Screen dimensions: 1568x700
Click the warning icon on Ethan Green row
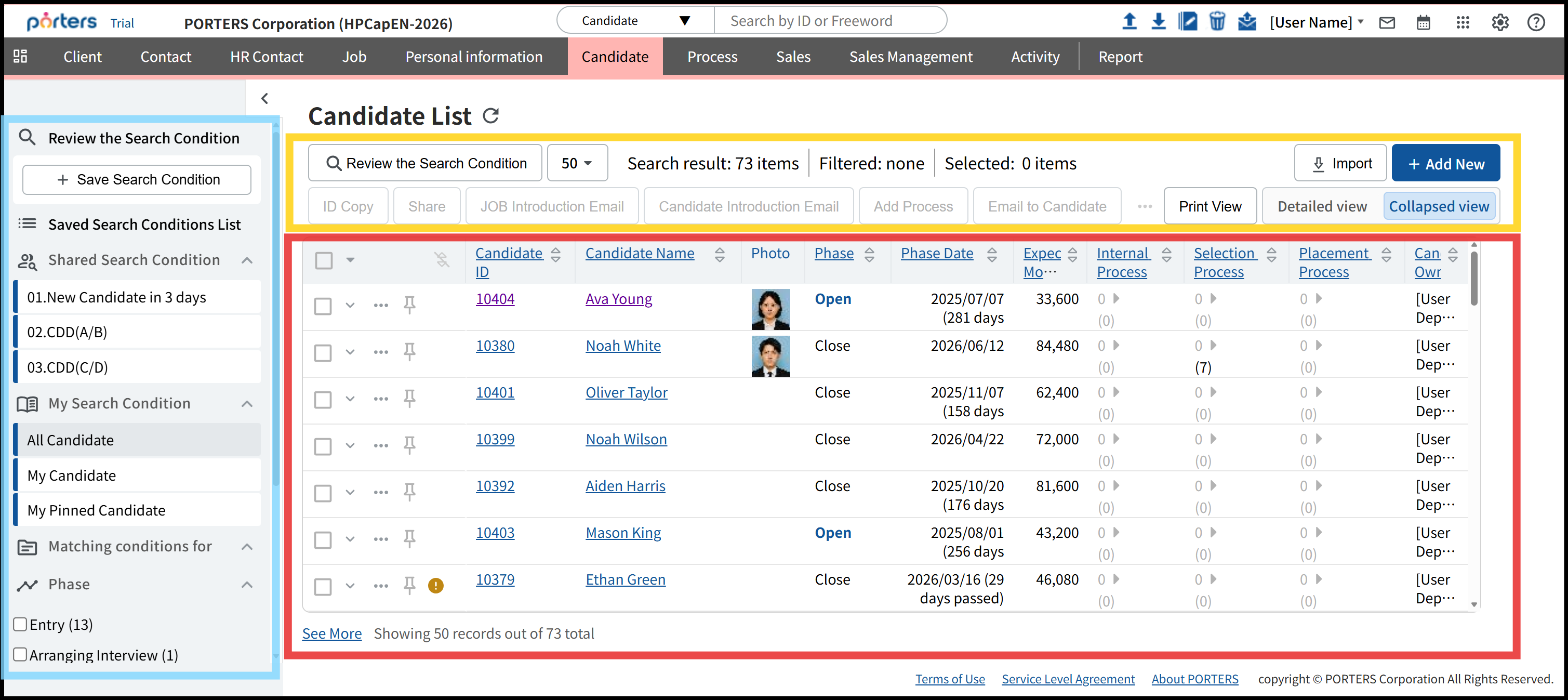point(436,586)
